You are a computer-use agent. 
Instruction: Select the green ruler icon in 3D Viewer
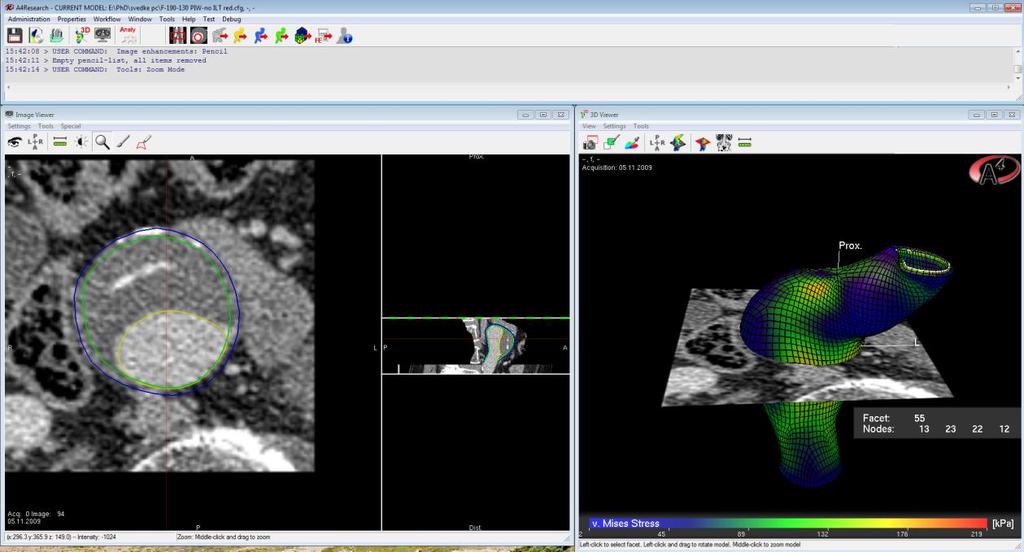[744, 142]
